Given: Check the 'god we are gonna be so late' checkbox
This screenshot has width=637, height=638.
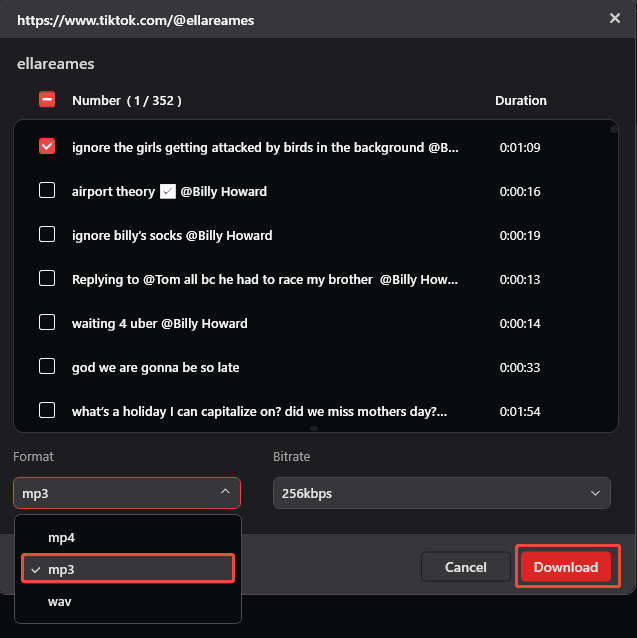Looking at the screenshot, I should [47, 366].
